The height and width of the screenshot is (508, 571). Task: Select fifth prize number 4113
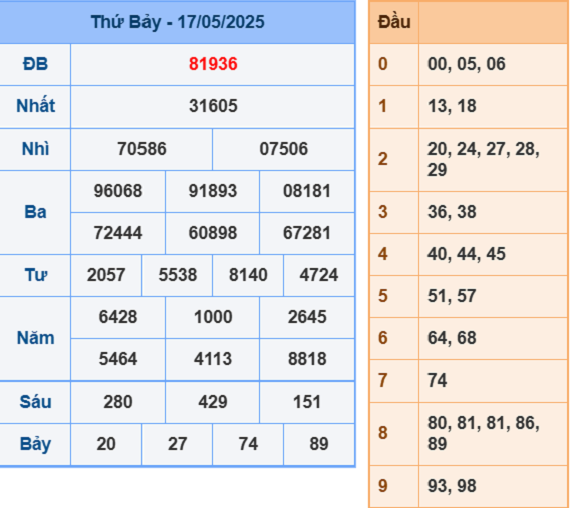coord(213,359)
